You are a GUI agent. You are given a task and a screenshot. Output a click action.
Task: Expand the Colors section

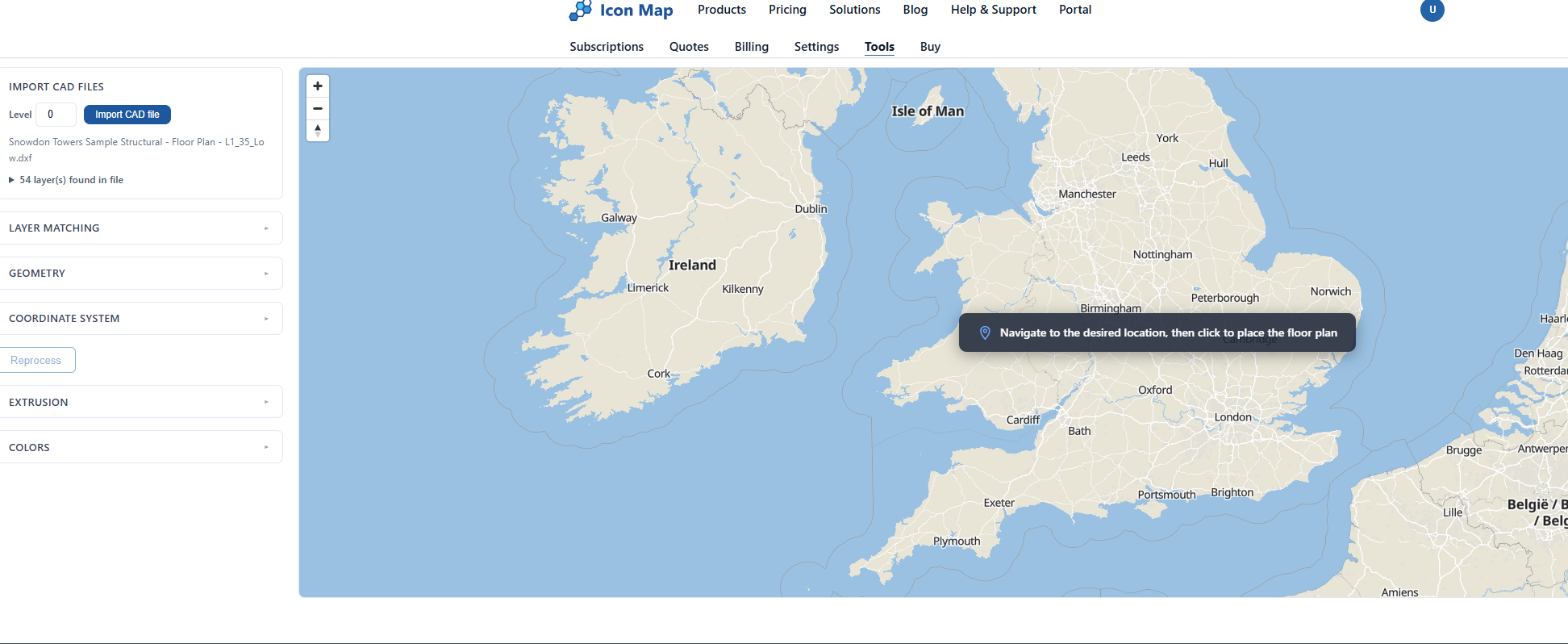point(141,447)
